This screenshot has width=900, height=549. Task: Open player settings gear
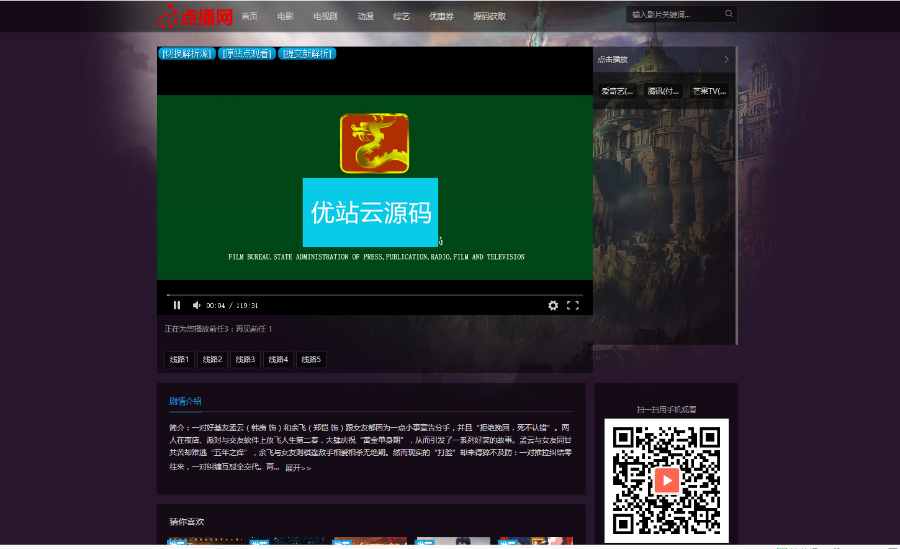pos(553,306)
